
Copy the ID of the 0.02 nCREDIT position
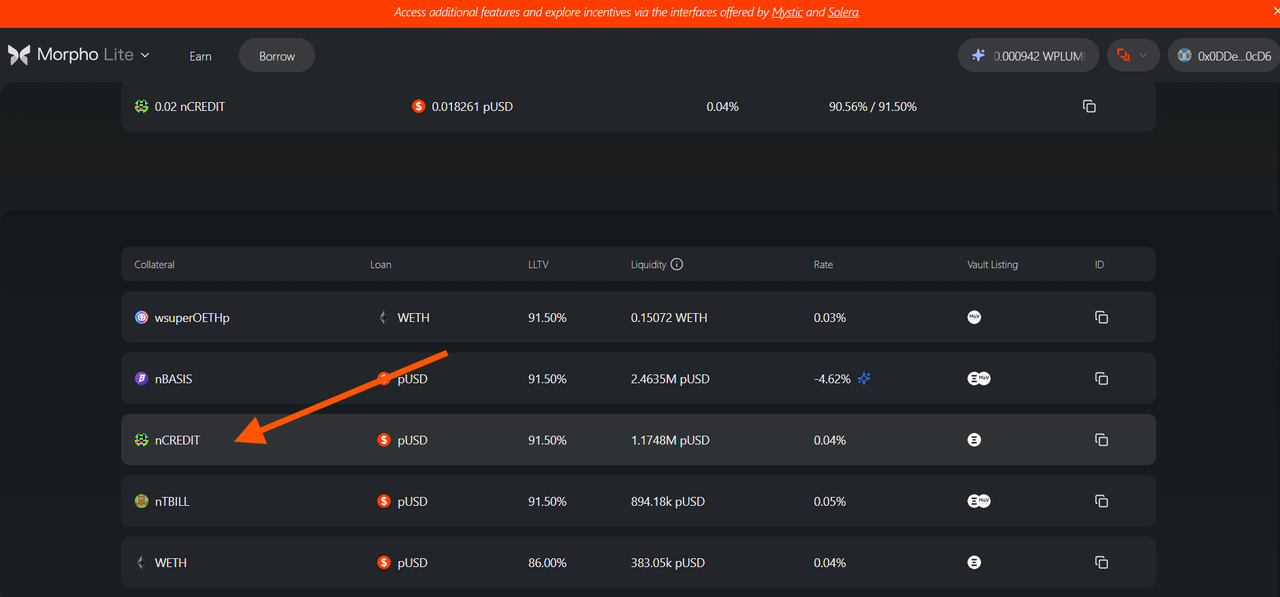point(1089,106)
